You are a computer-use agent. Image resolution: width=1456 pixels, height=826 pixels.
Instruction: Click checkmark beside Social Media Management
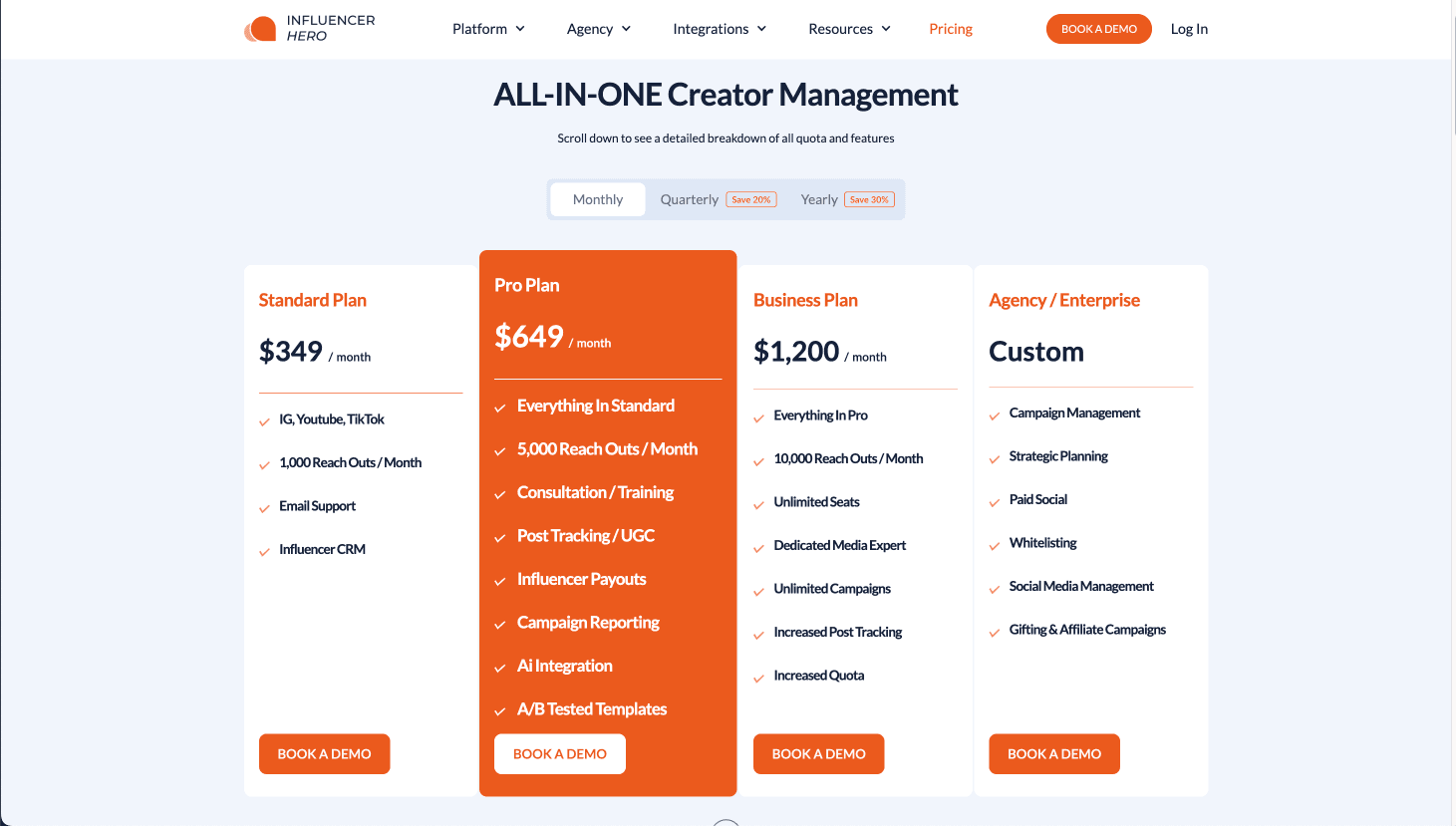[x=994, y=589]
